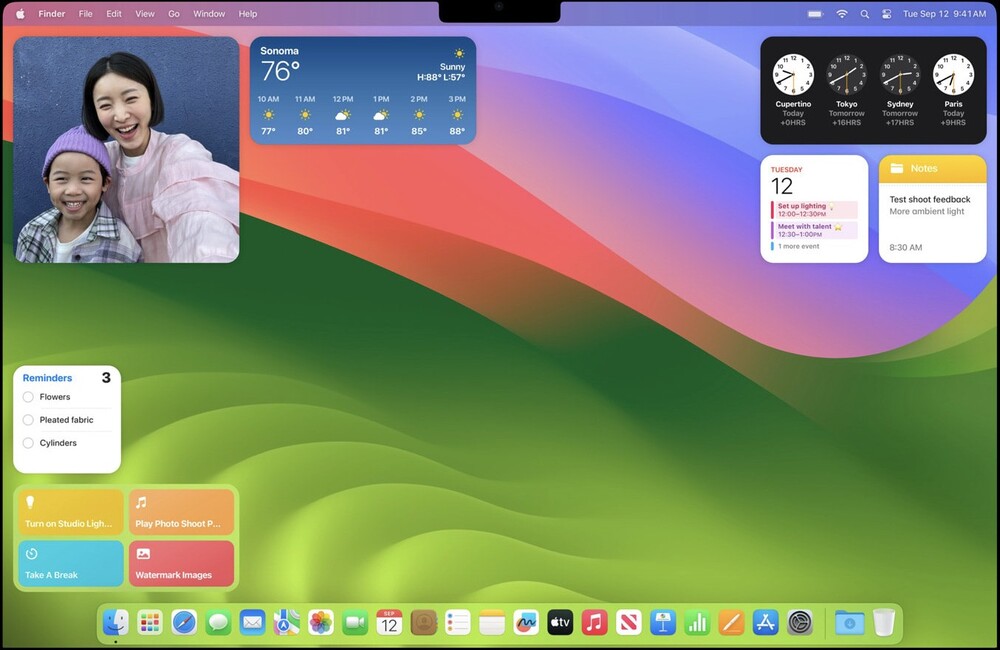
Task: Open FaceTime from the Dock
Action: [355, 622]
